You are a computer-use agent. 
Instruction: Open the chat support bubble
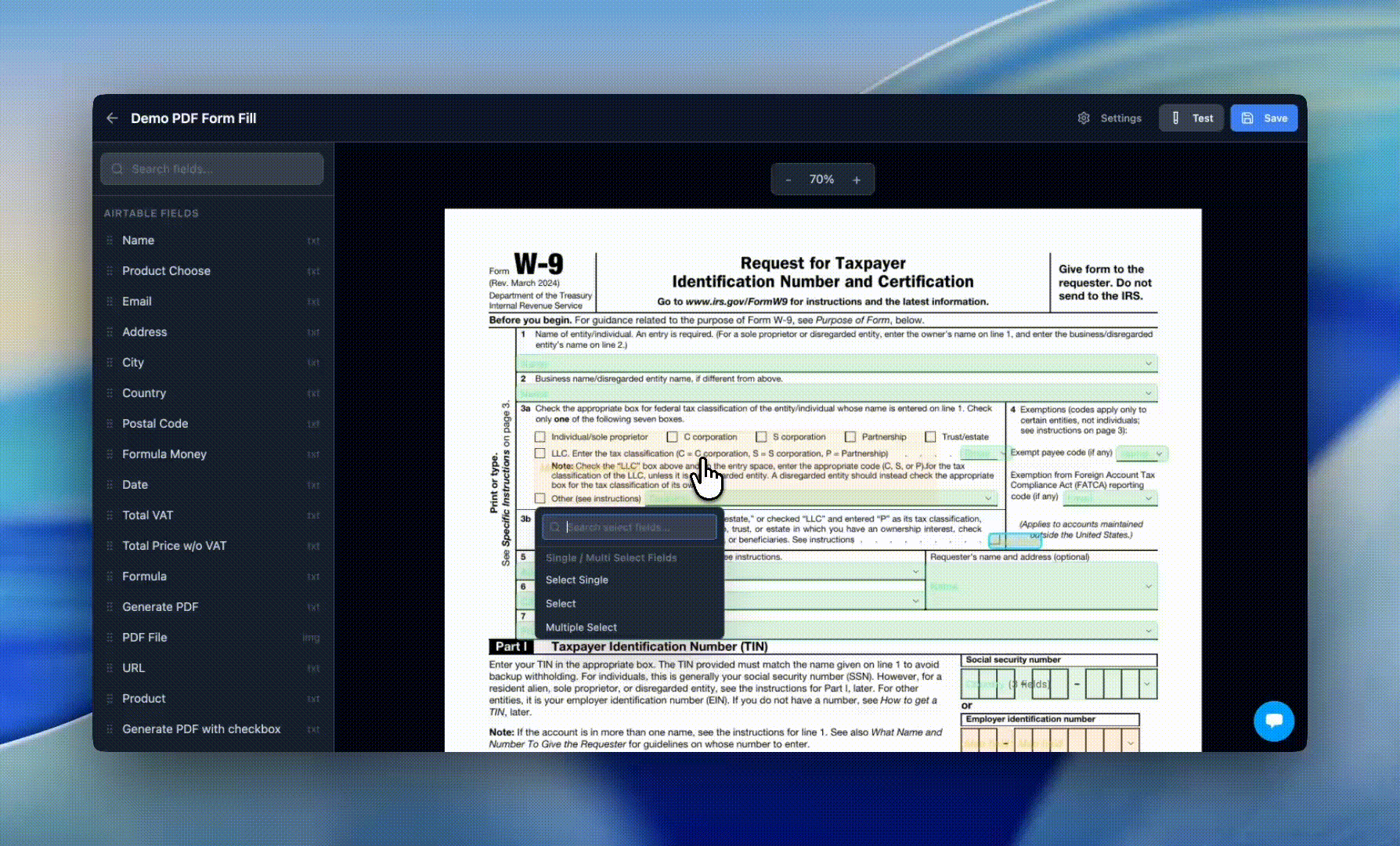pos(1274,721)
